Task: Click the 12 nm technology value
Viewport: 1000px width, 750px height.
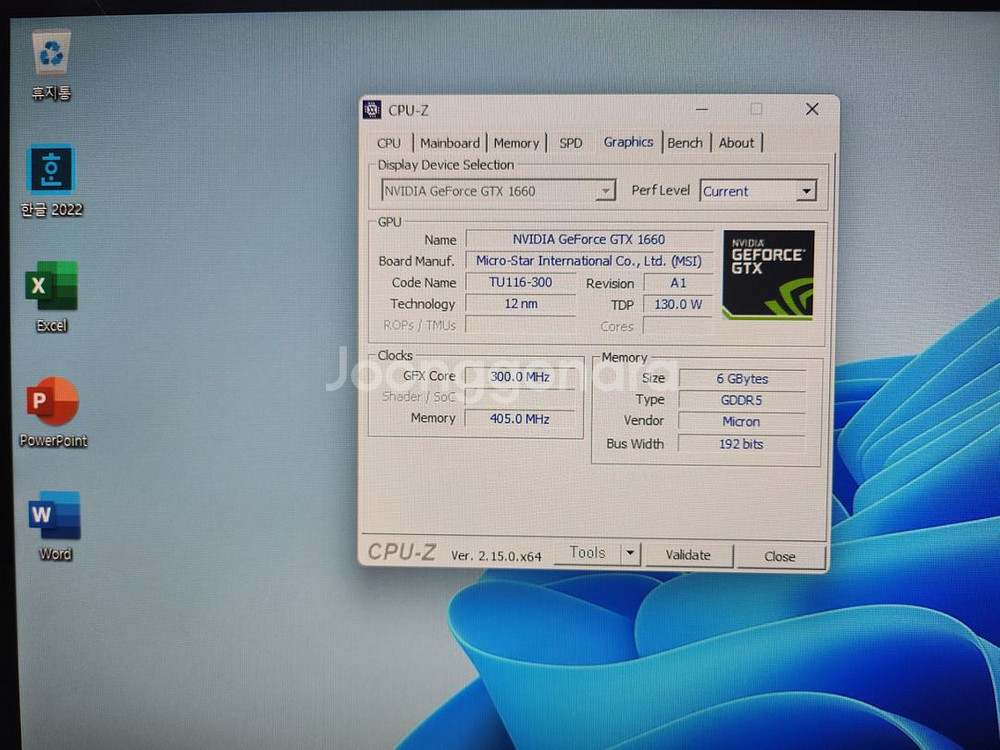Action: point(520,304)
